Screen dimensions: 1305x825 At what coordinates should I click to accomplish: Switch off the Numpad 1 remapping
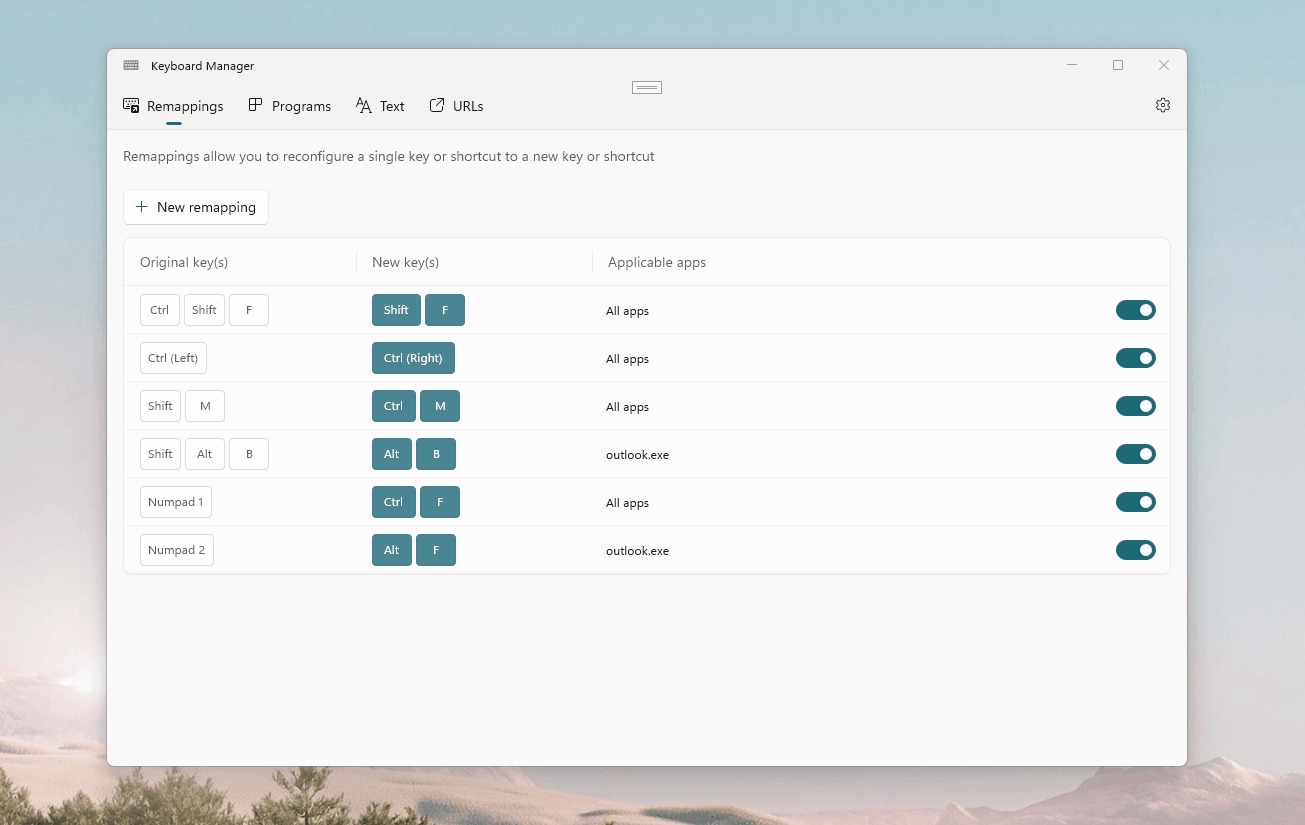pos(1135,502)
